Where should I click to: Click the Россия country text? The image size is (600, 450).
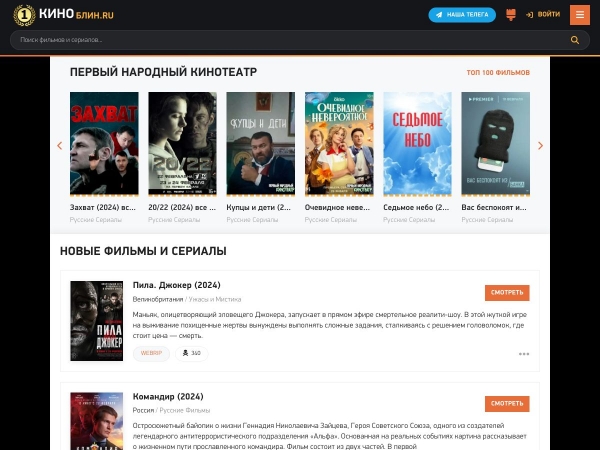[x=143, y=410]
